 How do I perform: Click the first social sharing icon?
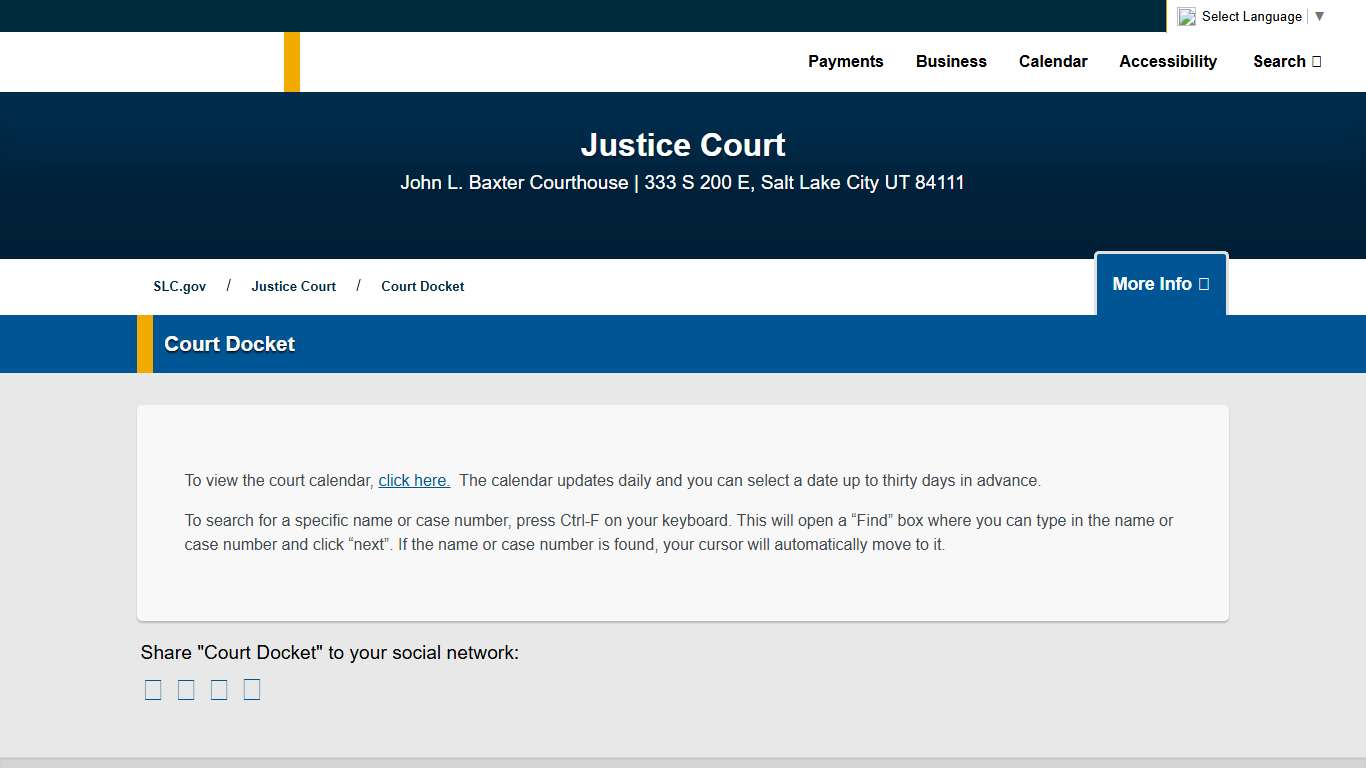coord(152,688)
